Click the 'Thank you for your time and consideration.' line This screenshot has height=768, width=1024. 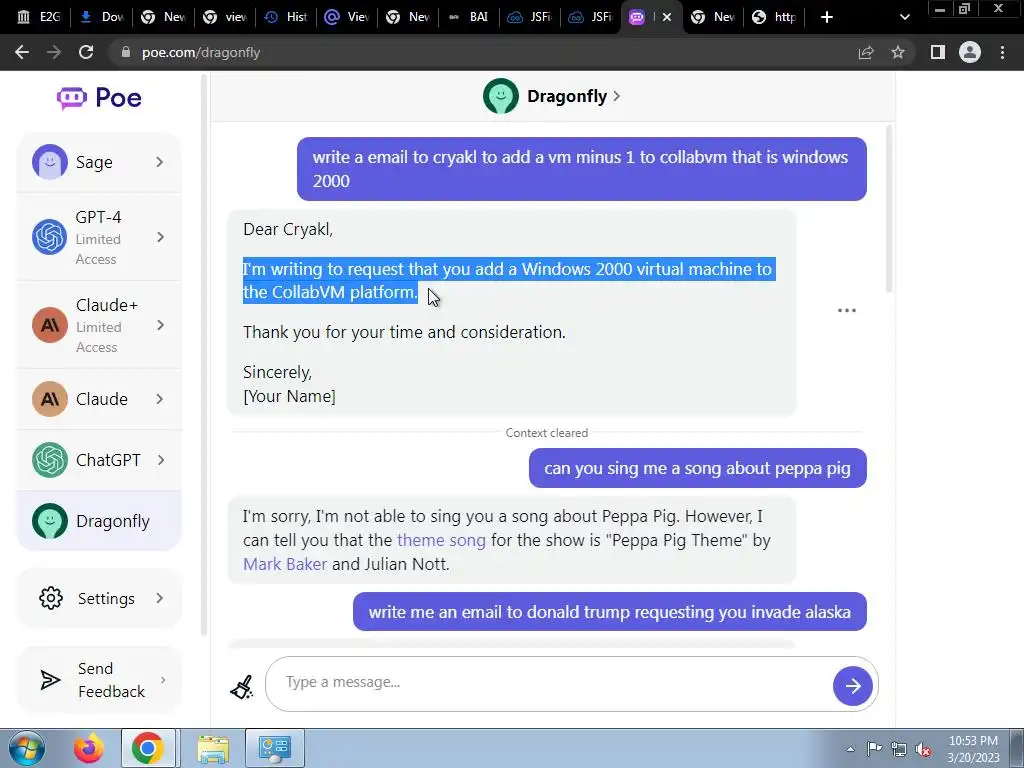click(x=404, y=332)
